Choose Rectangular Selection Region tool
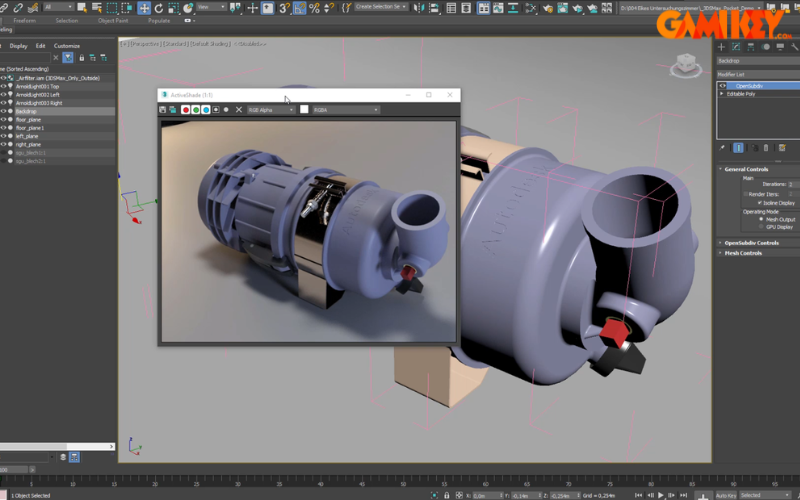The height and width of the screenshot is (500, 800). pyautogui.click(x=112, y=8)
